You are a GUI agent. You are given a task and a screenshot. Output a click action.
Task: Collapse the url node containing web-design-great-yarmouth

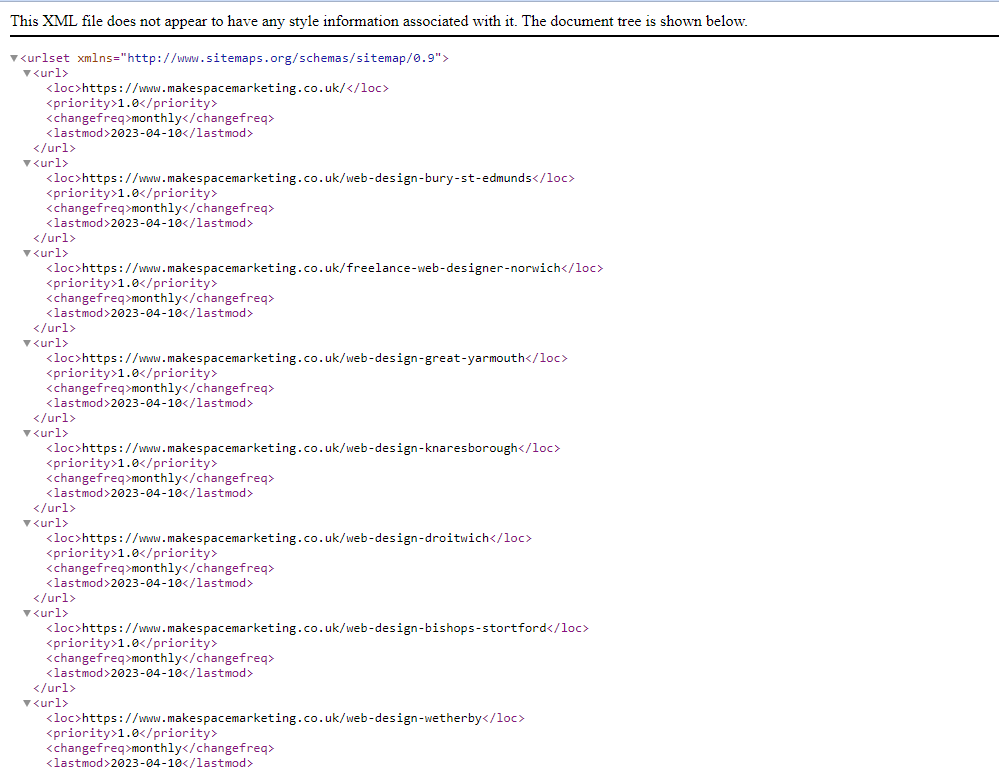(x=27, y=343)
